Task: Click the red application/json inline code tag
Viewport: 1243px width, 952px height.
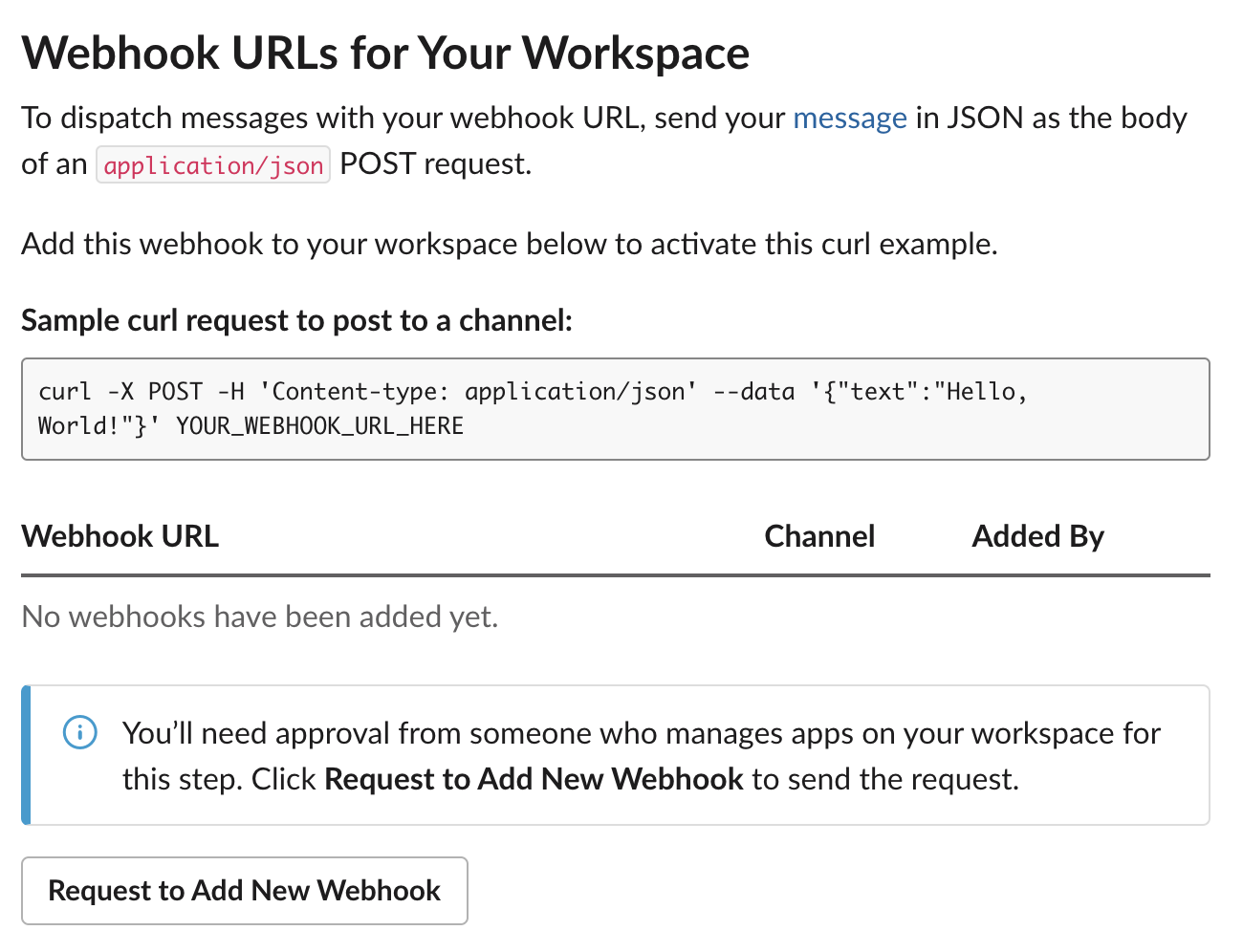Action: 213,165
